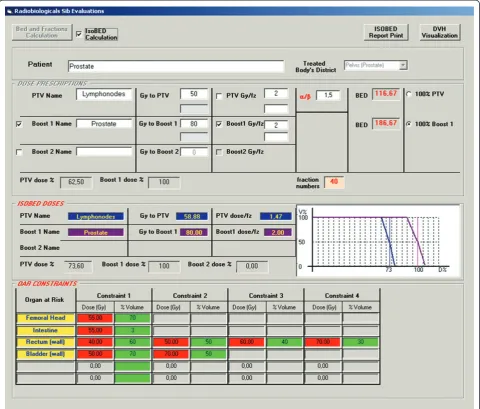
Task: Open DVH Visualization
Action: pyautogui.click(x=440, y=32)
